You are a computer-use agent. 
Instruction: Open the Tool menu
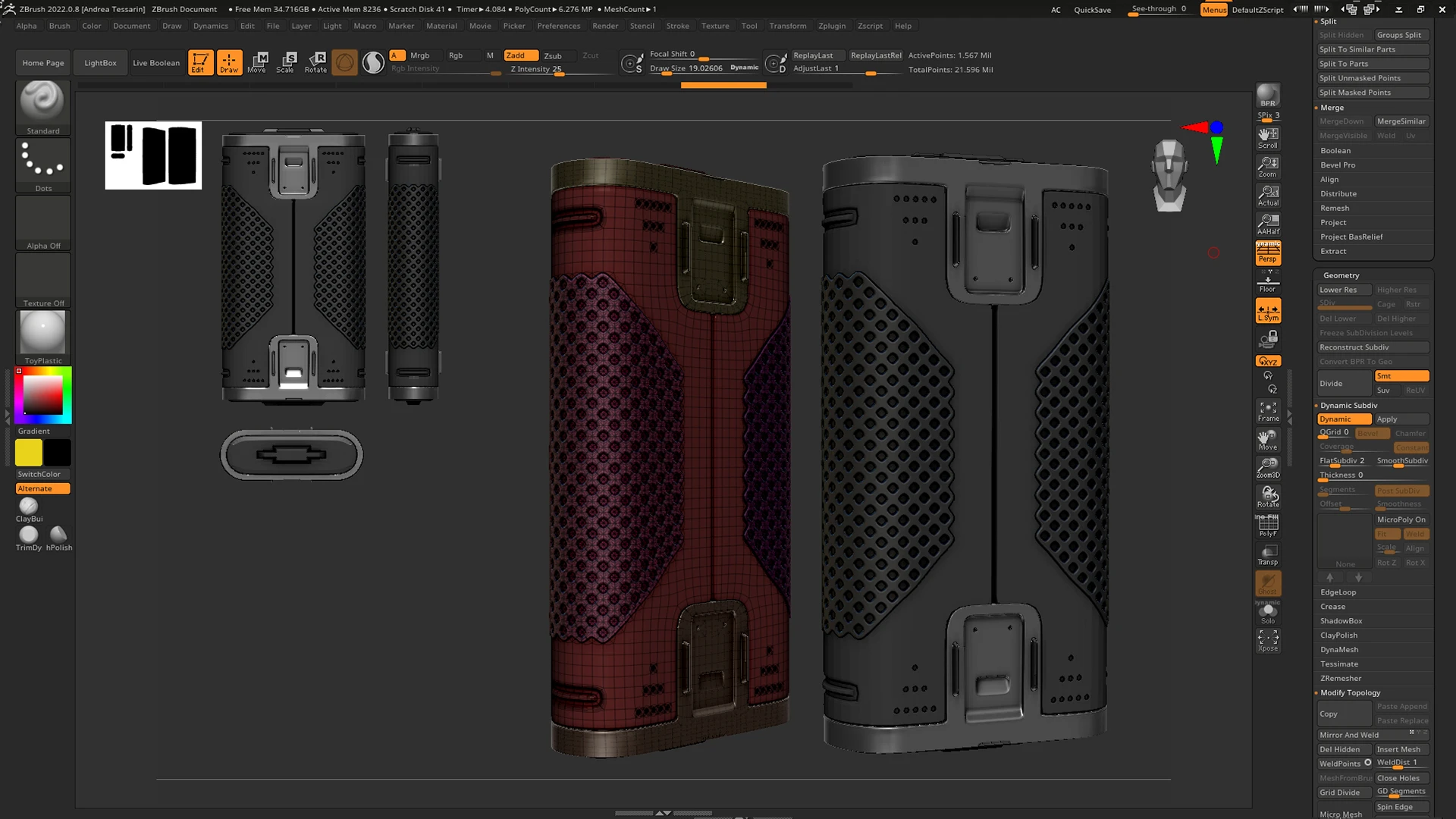tap(749, 26)
